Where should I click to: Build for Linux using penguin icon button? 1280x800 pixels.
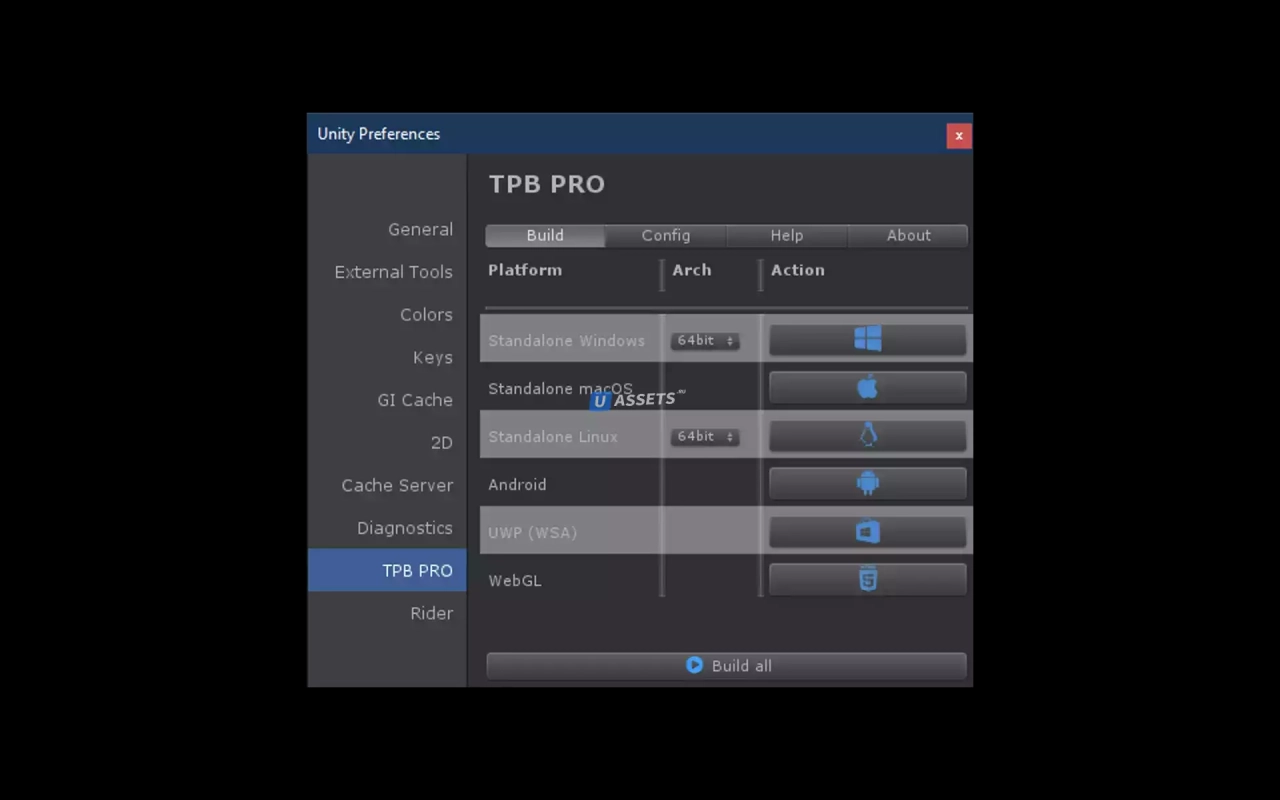click(867, 436)
